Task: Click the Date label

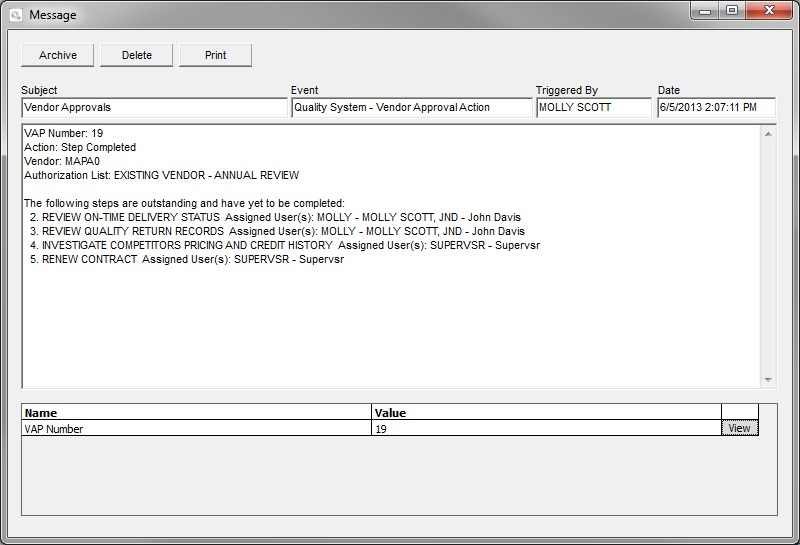Action: click(x=669, y=90)
